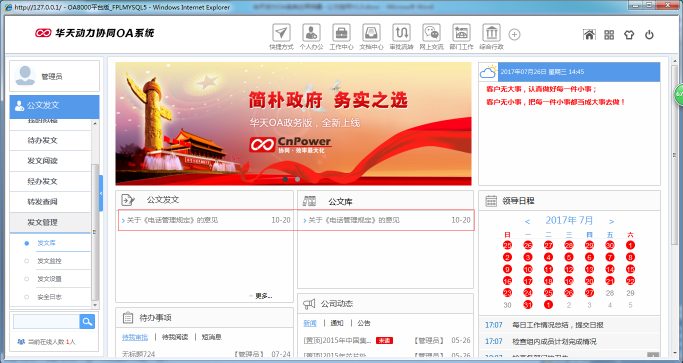683x363 pixels.
Task: Open the T-shirt skin theme icon
Action: [x=629, y=35]
